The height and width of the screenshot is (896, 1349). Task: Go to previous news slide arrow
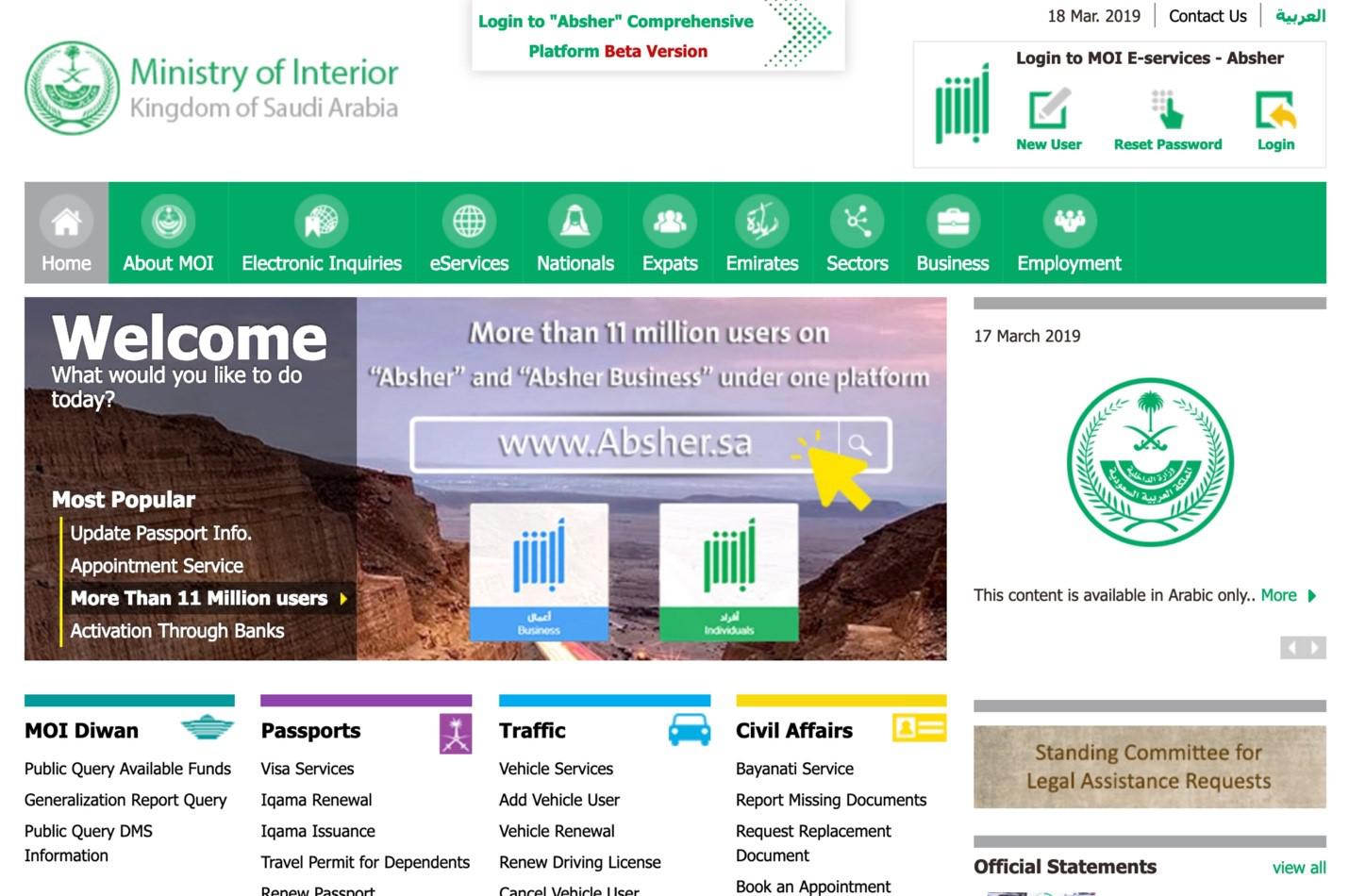pos(1291,647)
